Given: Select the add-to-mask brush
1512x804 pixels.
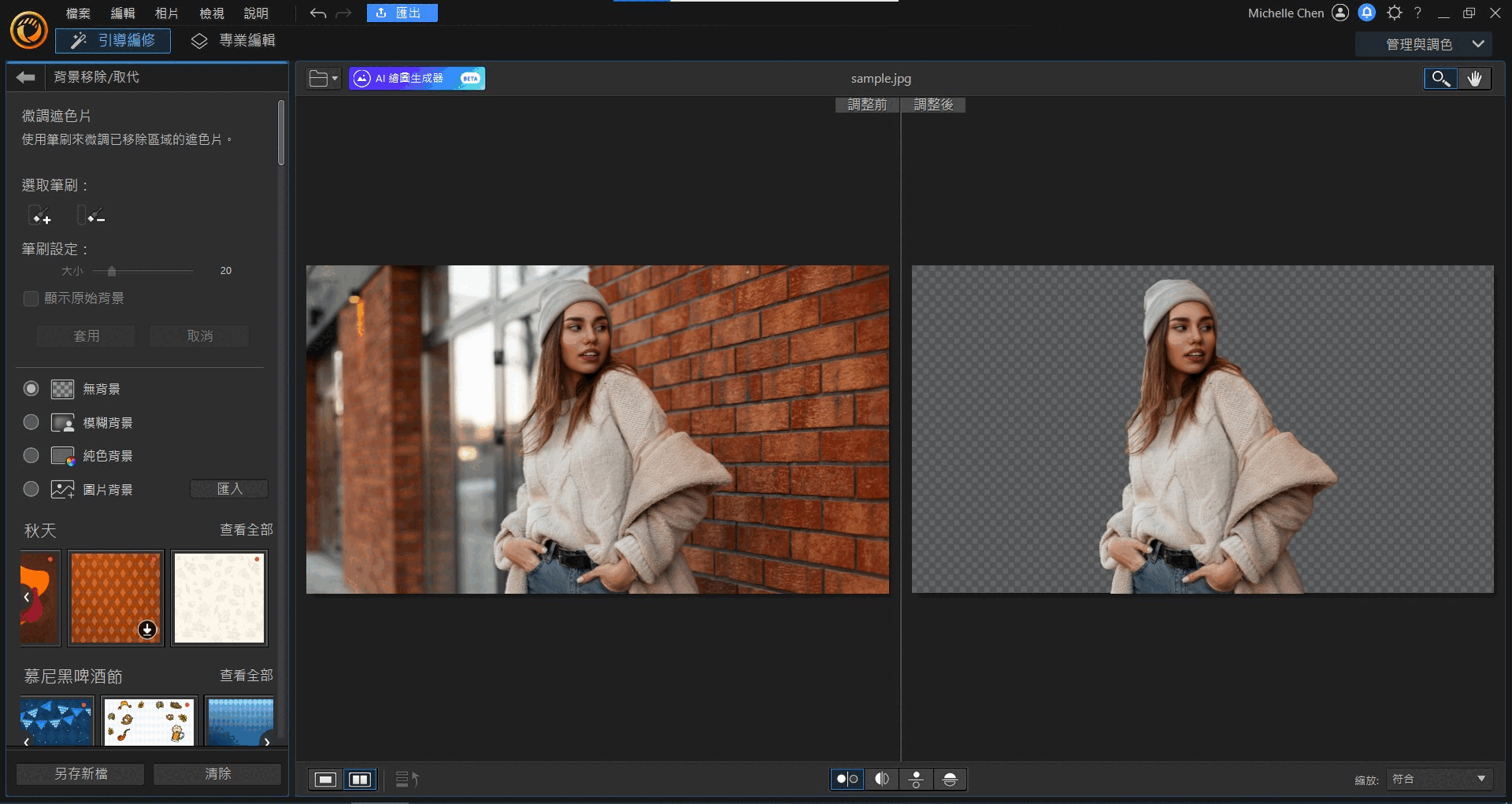Looking at the screenshot, I should click(x=39, y=214).
